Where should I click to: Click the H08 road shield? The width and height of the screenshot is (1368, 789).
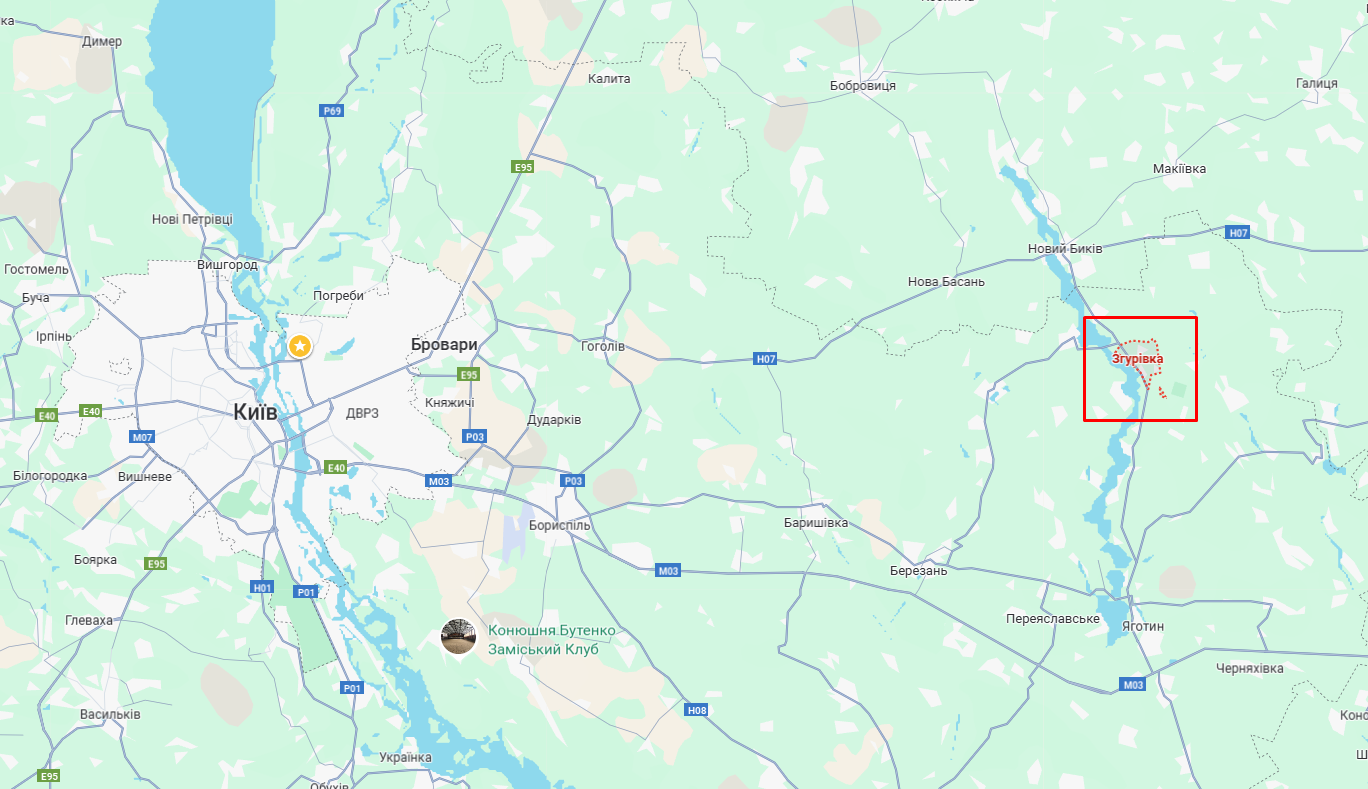click(697, 710)
